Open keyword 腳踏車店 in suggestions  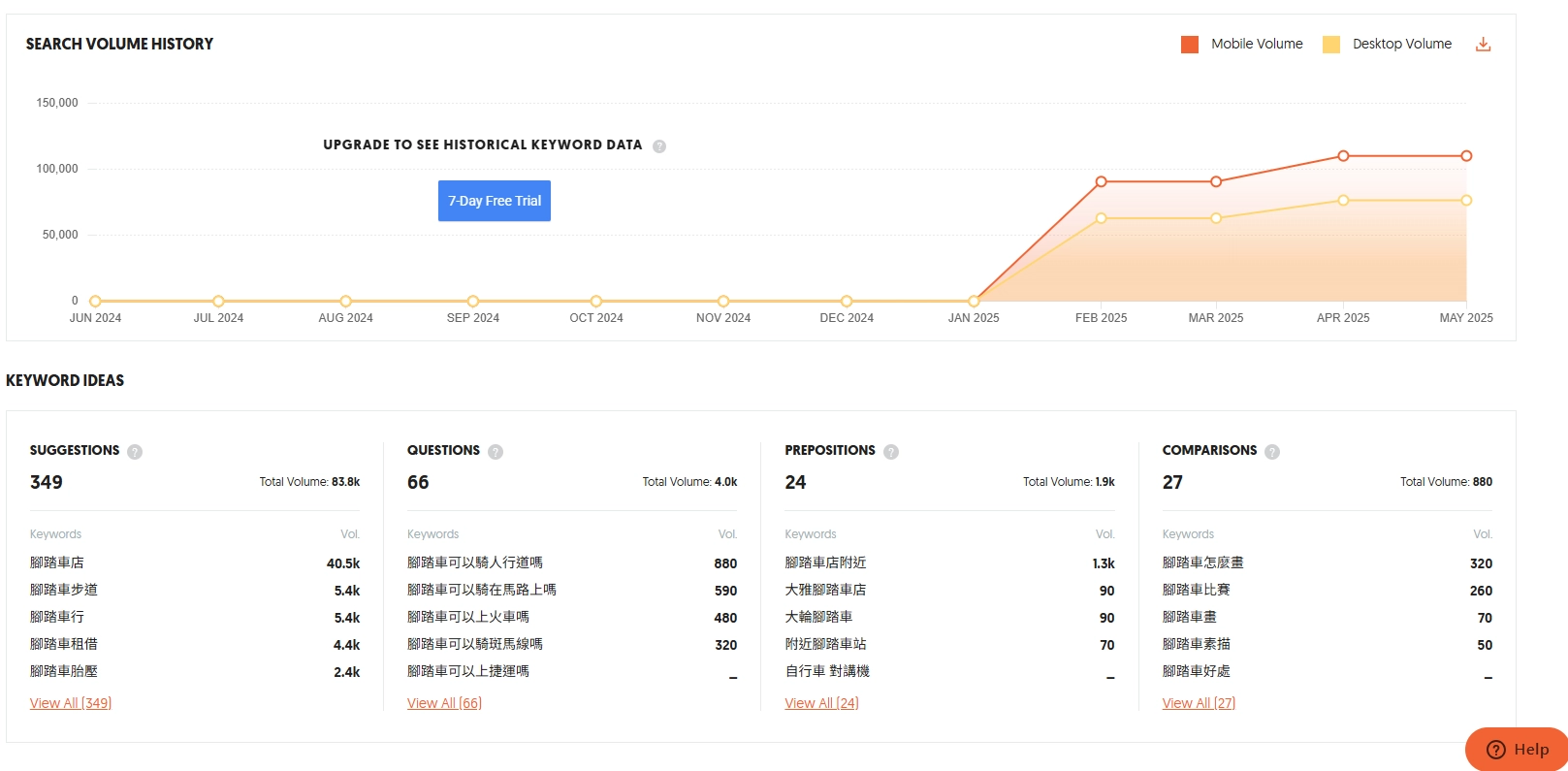pyautogui.click(x=57, y=562)
